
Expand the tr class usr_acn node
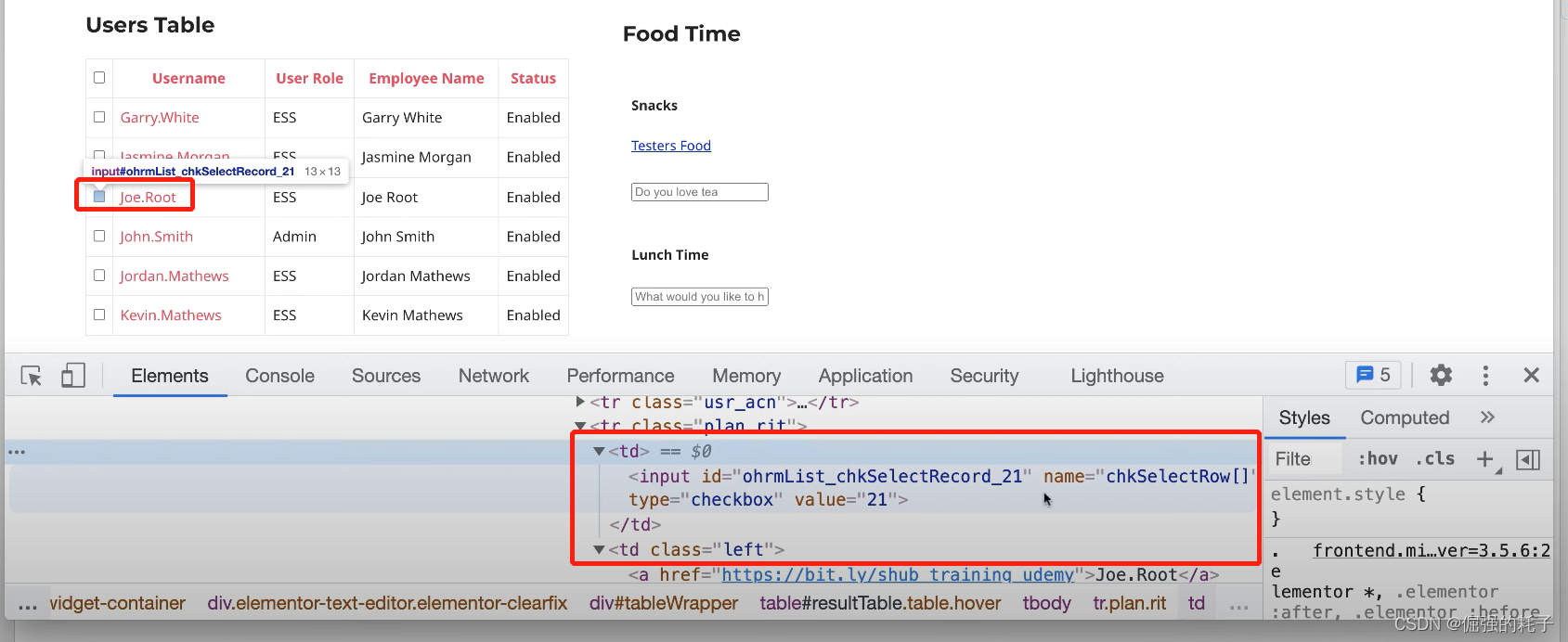580,402
